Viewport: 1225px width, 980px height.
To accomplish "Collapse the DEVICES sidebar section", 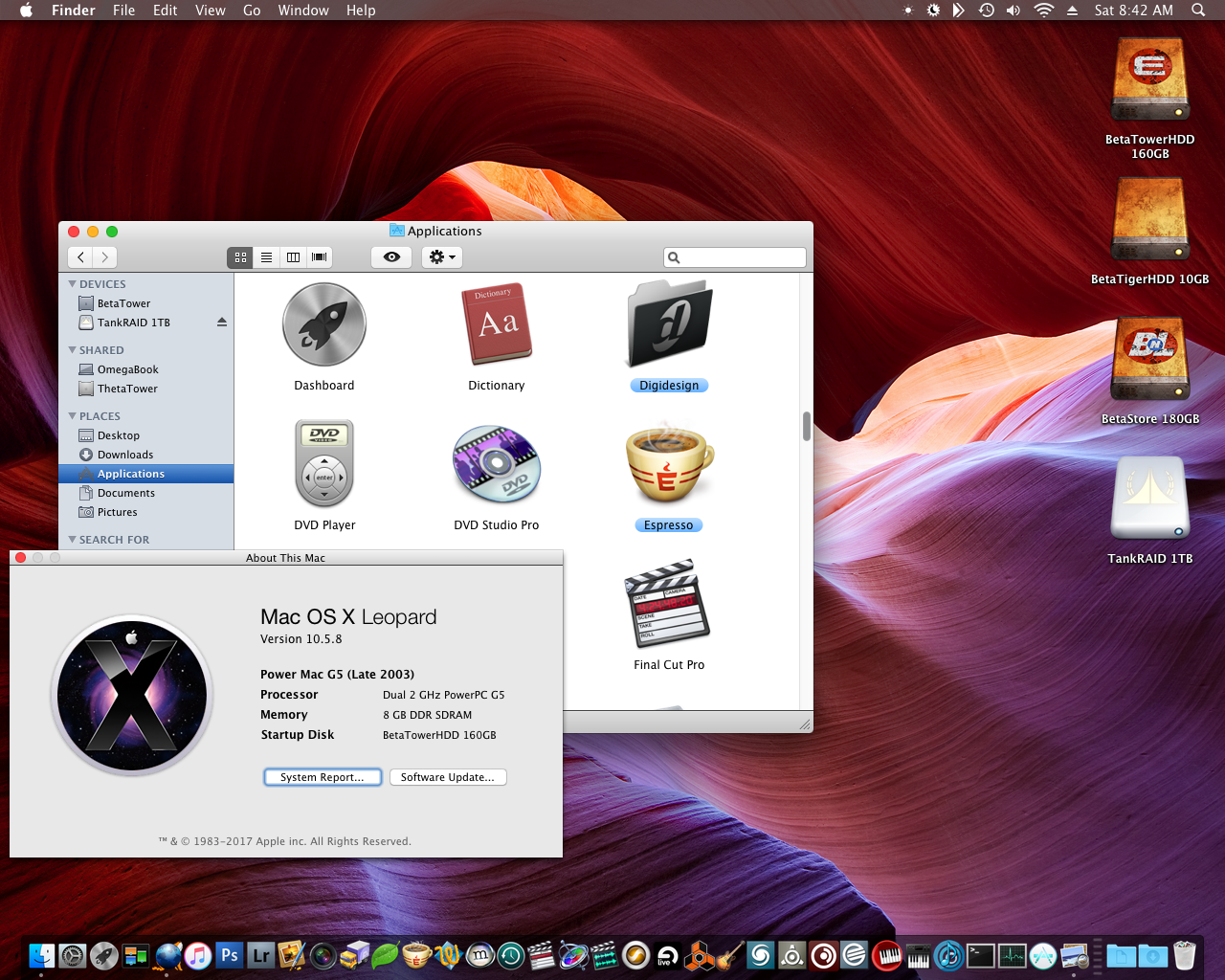I will [x=73, y=284].
